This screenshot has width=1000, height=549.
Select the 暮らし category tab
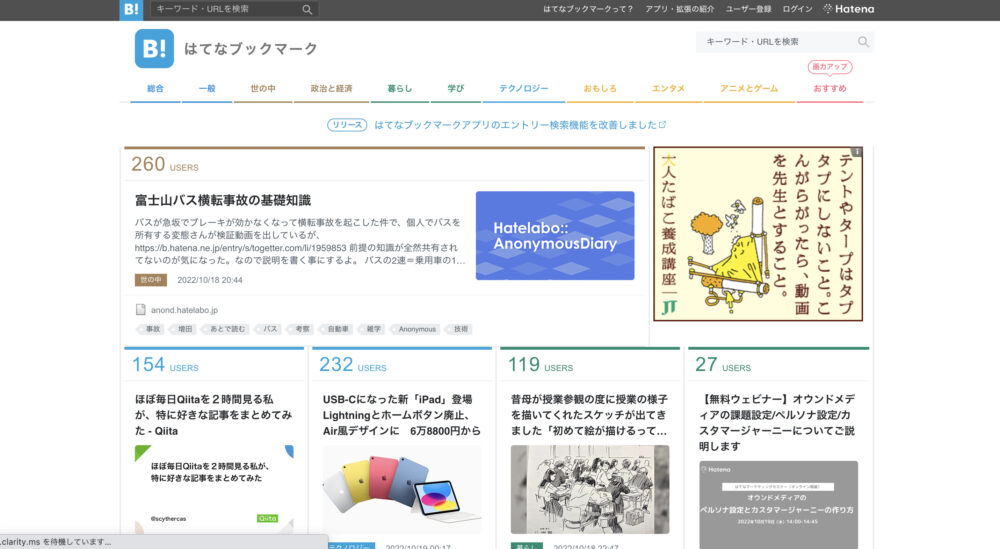(400, 89)
